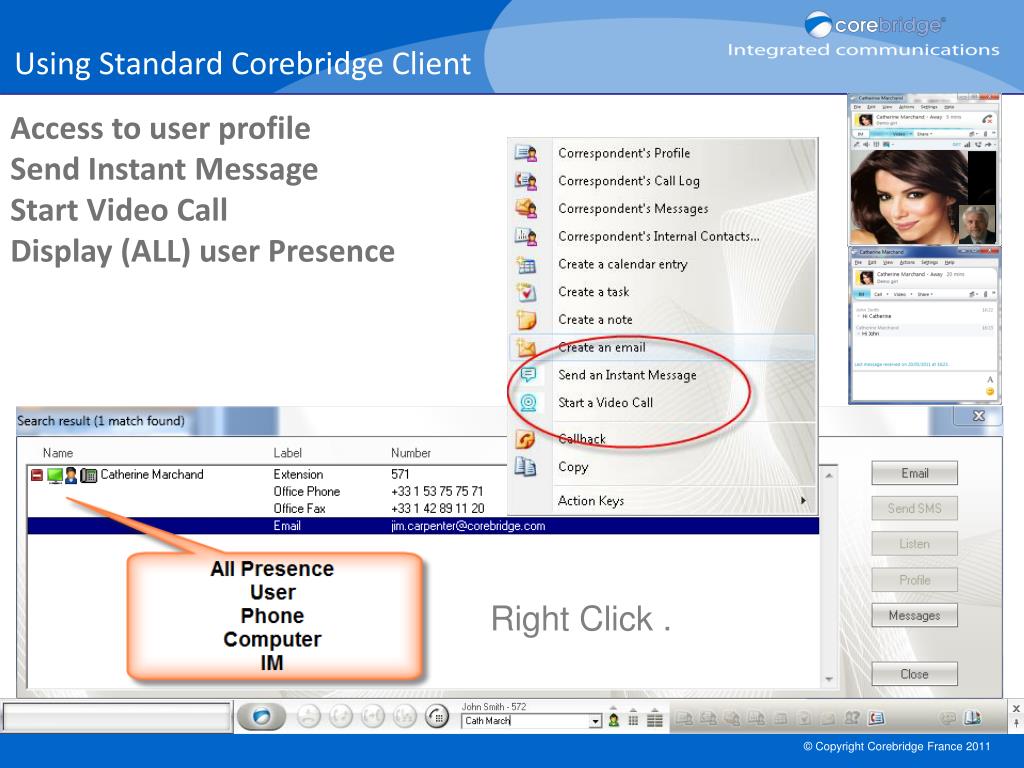Click the red IM presence icon beside Catherine Marchand
The height and width of the screenshot is (768, 1024).
point(37,475)
